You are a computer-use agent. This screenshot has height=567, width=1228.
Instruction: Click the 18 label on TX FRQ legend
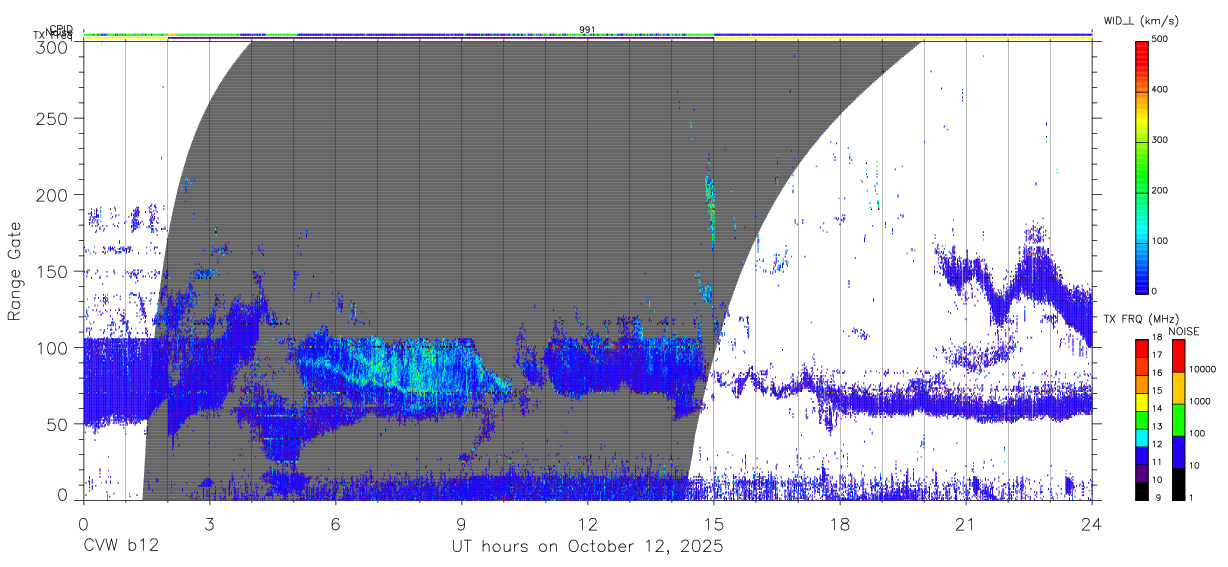(1156, 338)
